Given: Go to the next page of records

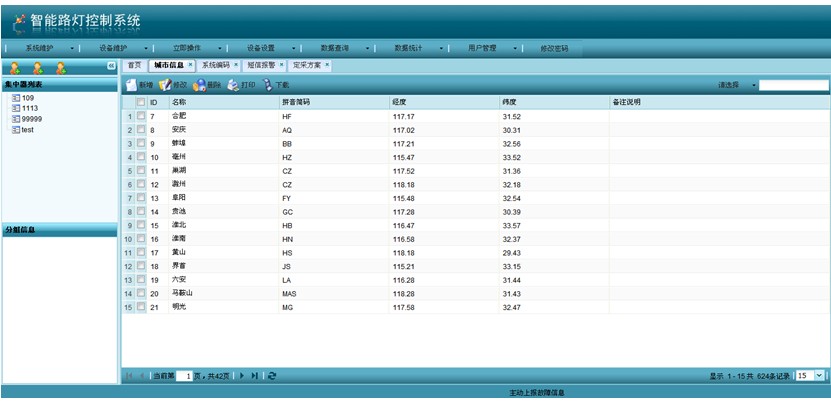Looking at the screenshot, I should point(242,375).
